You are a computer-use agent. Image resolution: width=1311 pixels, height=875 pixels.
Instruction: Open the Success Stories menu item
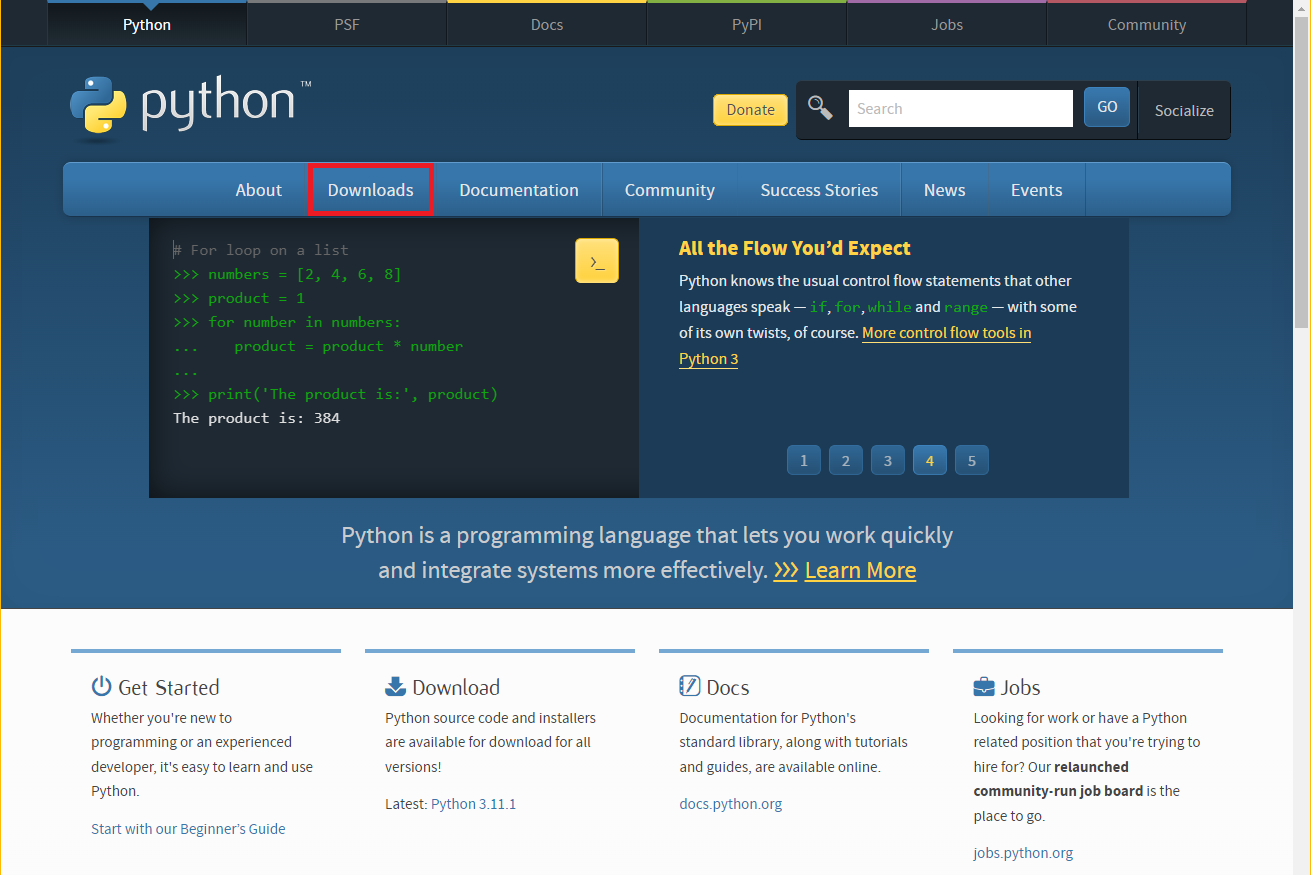pyautogui.click(x=819, y=190)
